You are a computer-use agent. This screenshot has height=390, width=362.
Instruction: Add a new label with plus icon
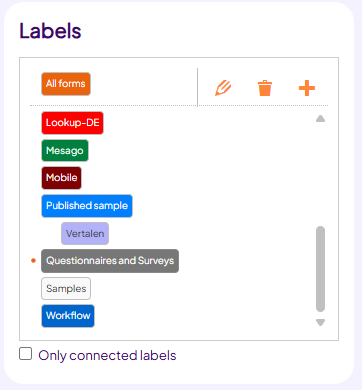[307, 88]
